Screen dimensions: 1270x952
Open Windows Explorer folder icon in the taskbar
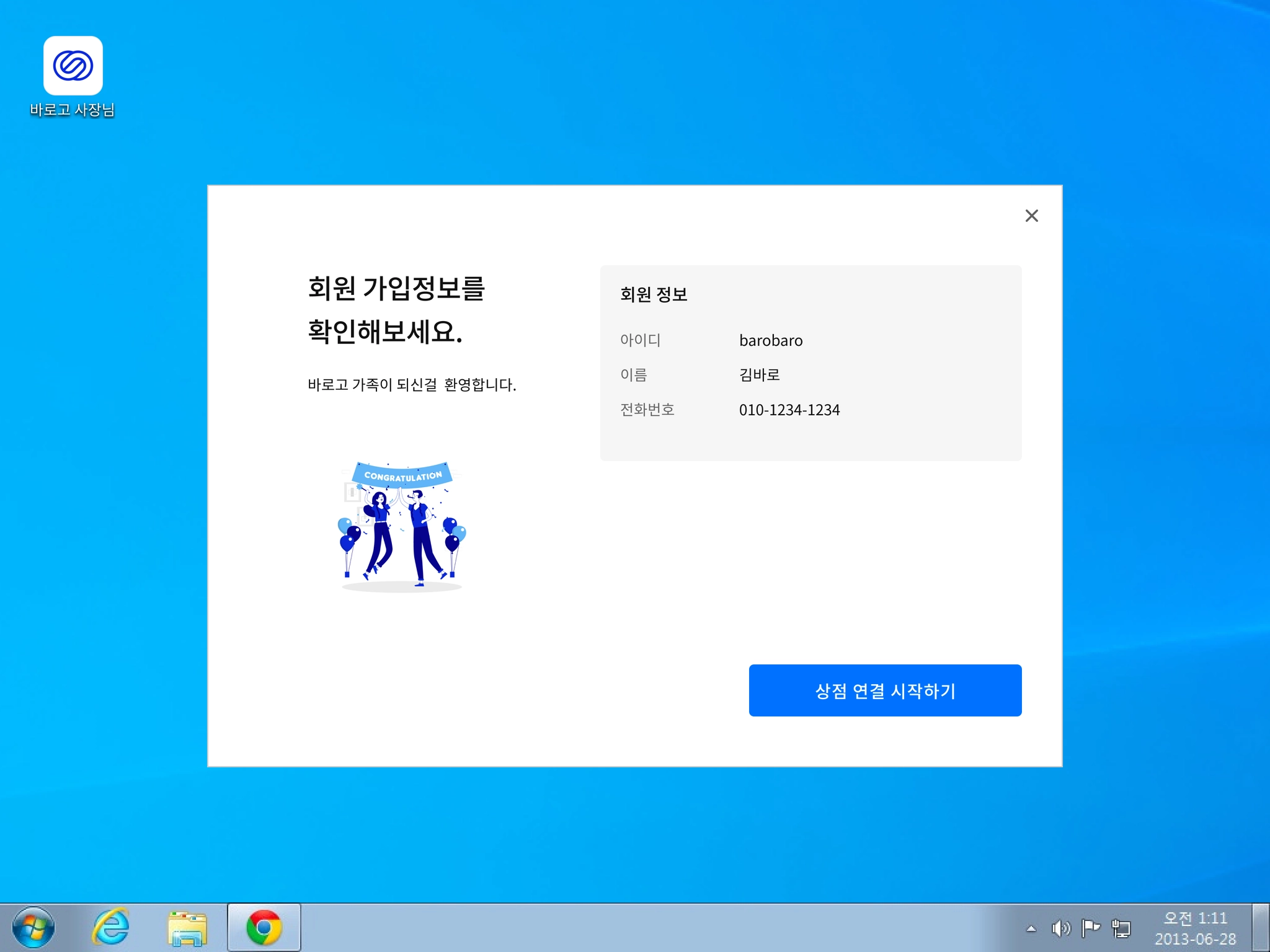187,928
